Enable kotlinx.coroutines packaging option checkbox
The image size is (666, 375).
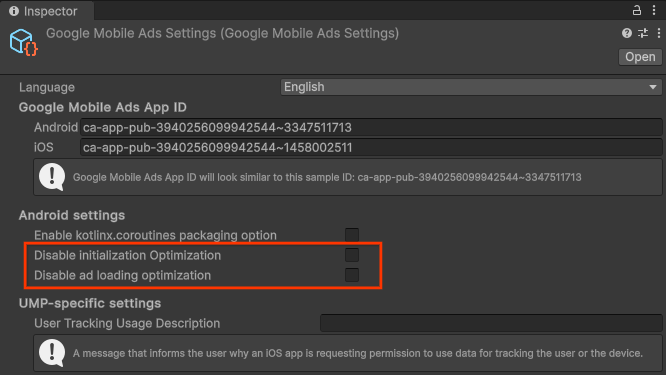point(352,235)
